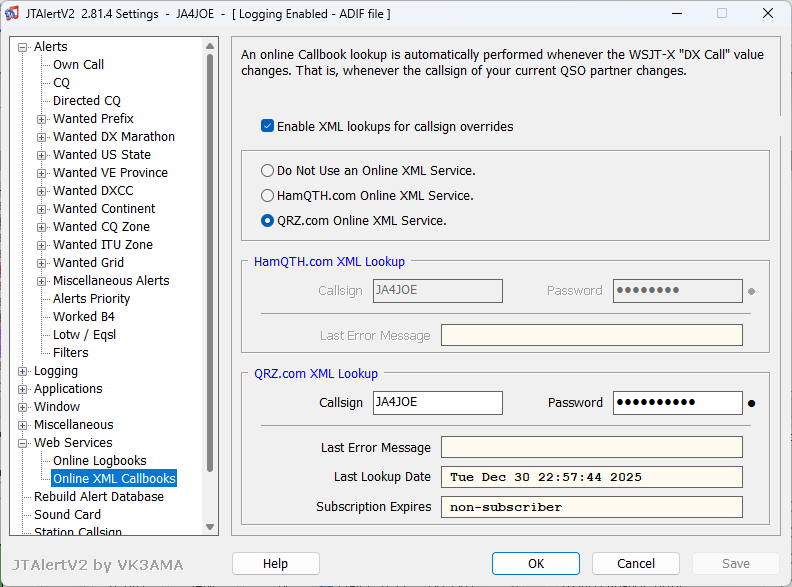Screen dimensions: 792x587
Task: Click in QRZ.com Callsign field
Action: click(x=438, y=403)
